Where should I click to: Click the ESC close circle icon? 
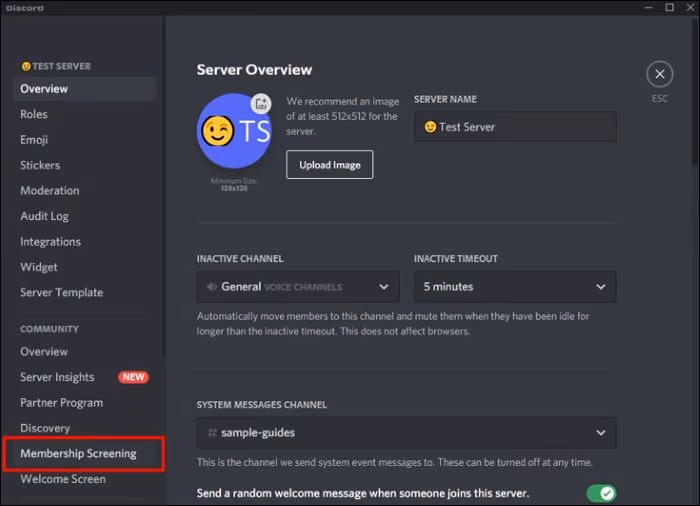pos(659,74)
